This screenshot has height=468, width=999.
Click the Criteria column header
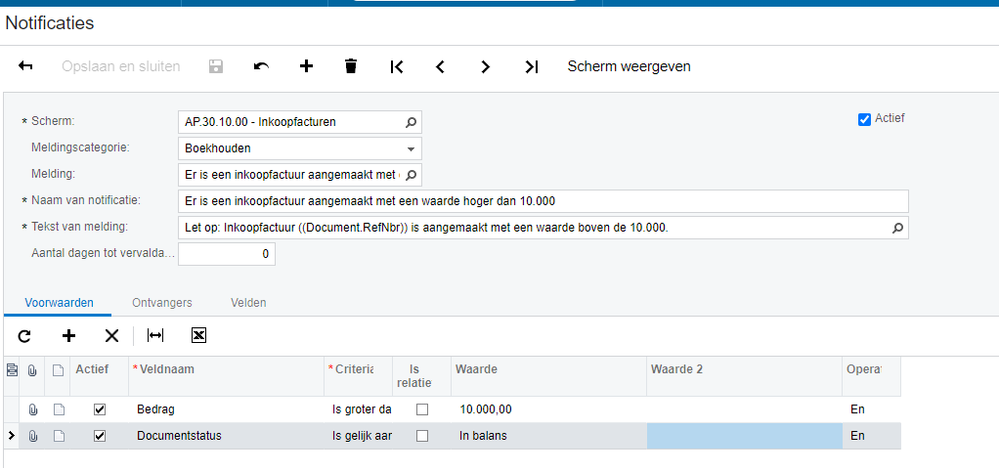[x=356, y=376]
